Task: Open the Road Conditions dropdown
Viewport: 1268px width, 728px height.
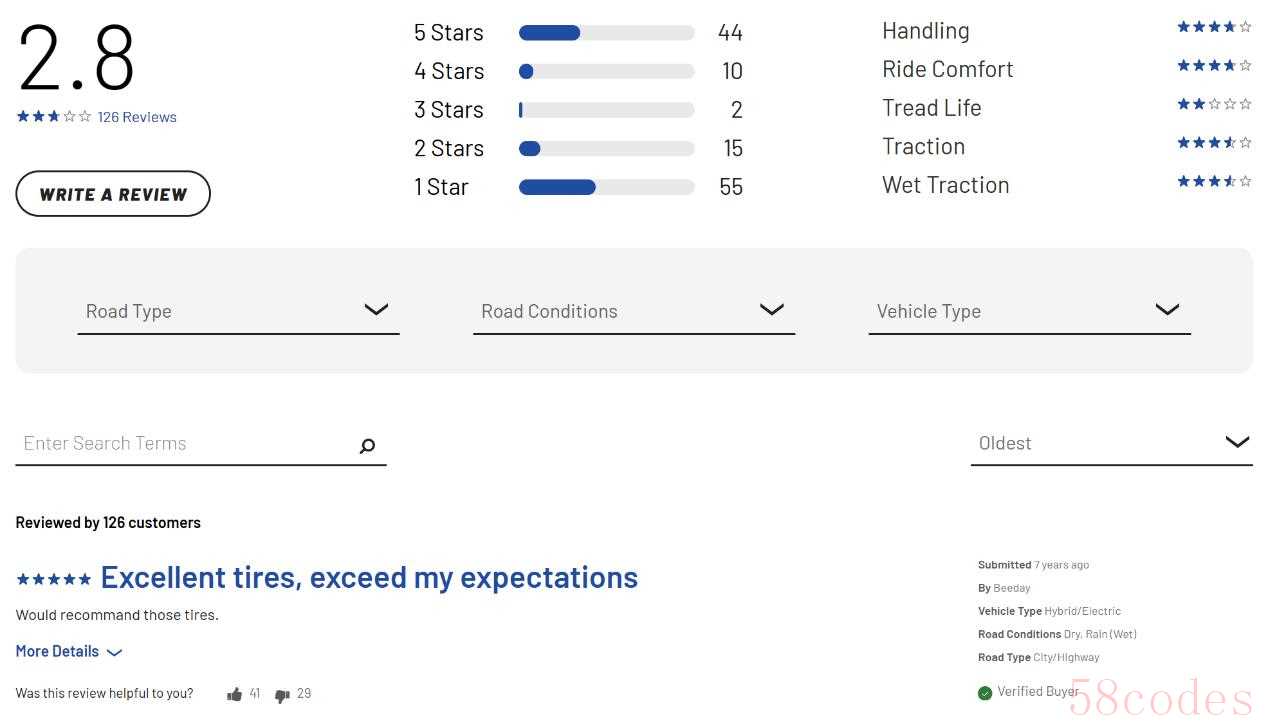Action: [634, 311]
